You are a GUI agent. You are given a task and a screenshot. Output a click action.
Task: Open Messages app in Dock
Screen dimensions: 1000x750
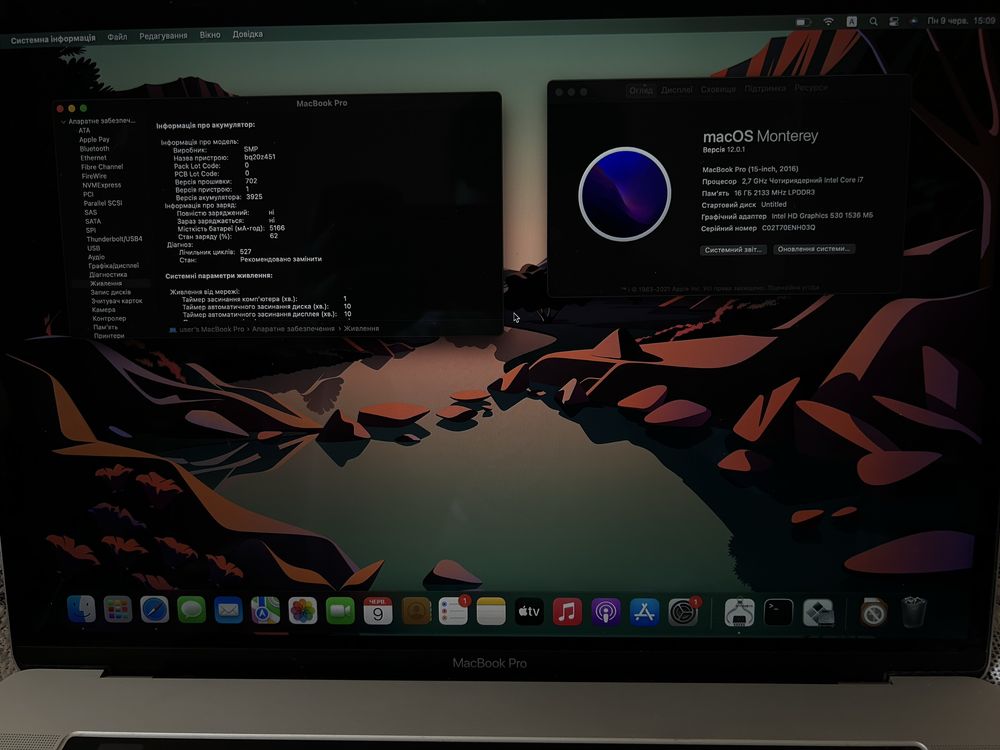[x=191, y=610]
